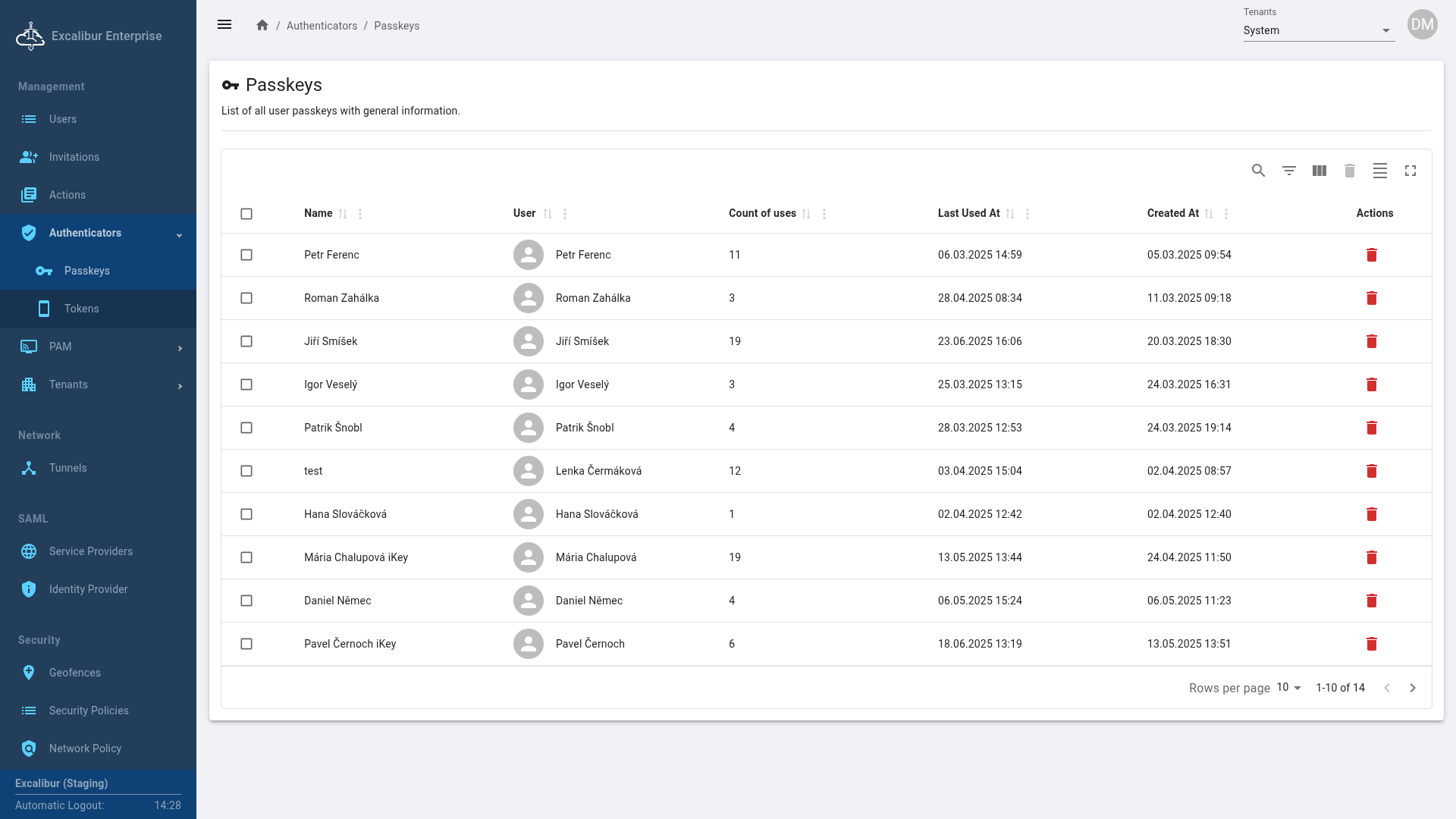Screen dimensions: 1456x819
Task: Open the column visibility icon
Action: tap(1319, 171)
